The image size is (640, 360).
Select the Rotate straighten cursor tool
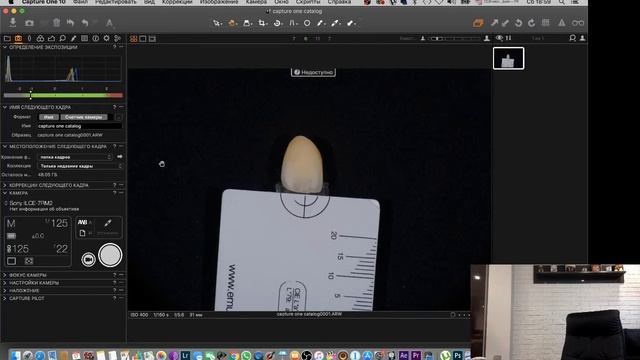tap(277, 23)
